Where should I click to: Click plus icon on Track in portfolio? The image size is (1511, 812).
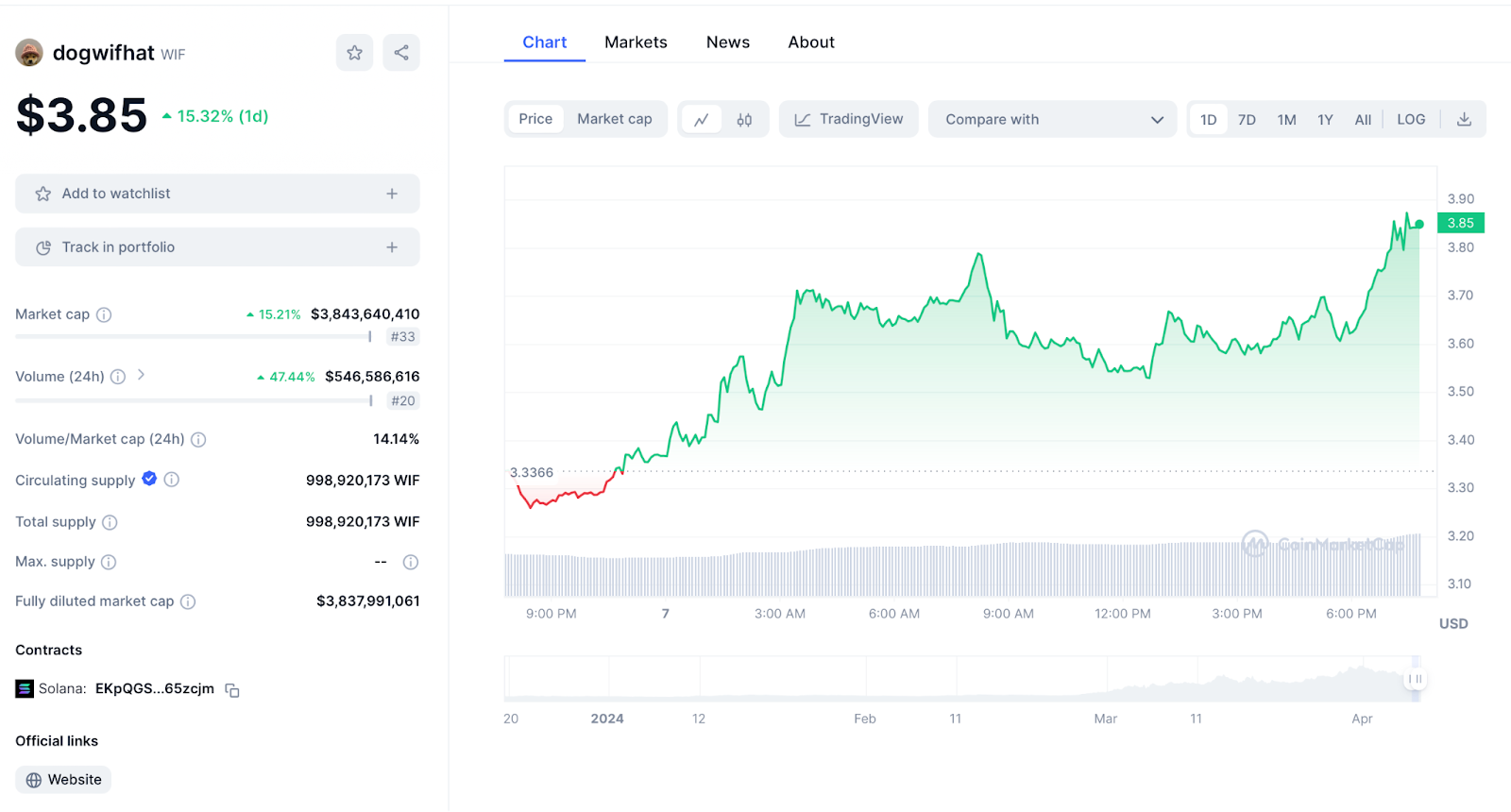pyautogui.click(x=392, y=247)
